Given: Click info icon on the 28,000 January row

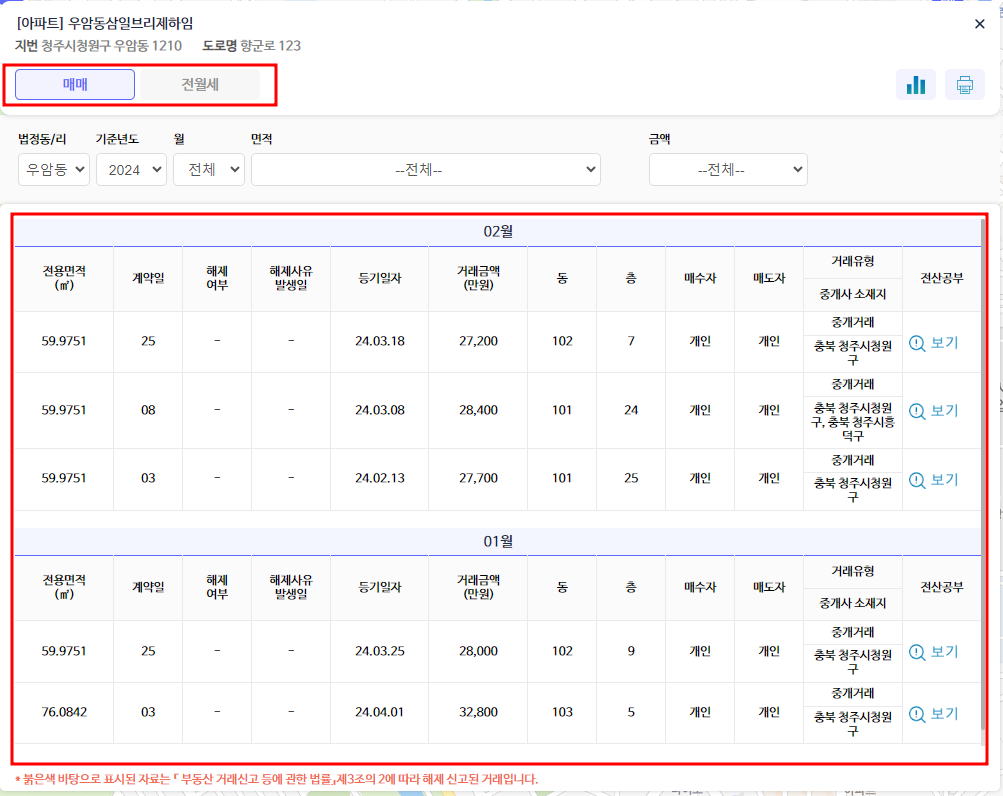Looking at the screenshot, I should click(x=919, y=651).
